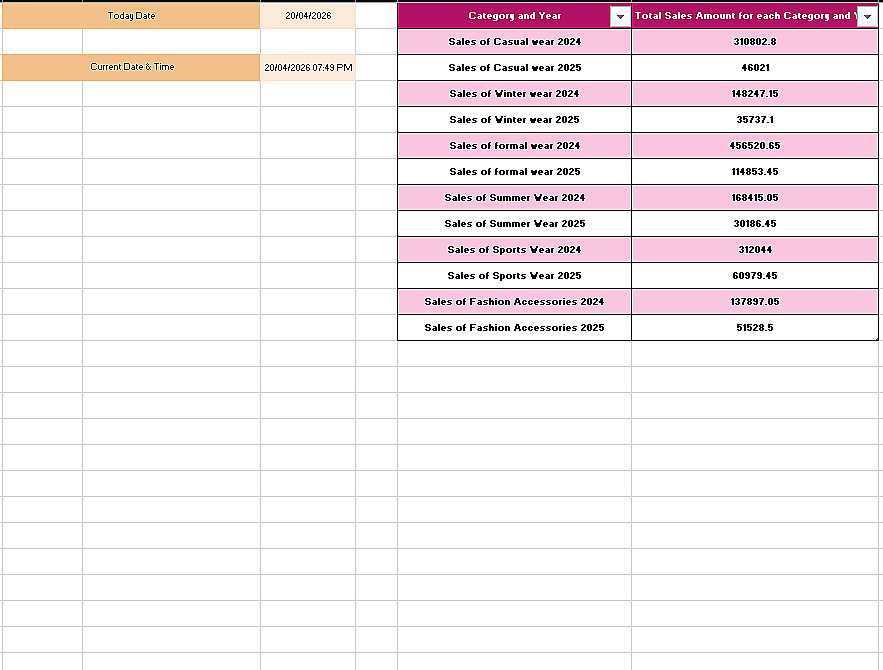Select the value 60979.45
This screenshot has height=670, width=883.
[755, 275]
